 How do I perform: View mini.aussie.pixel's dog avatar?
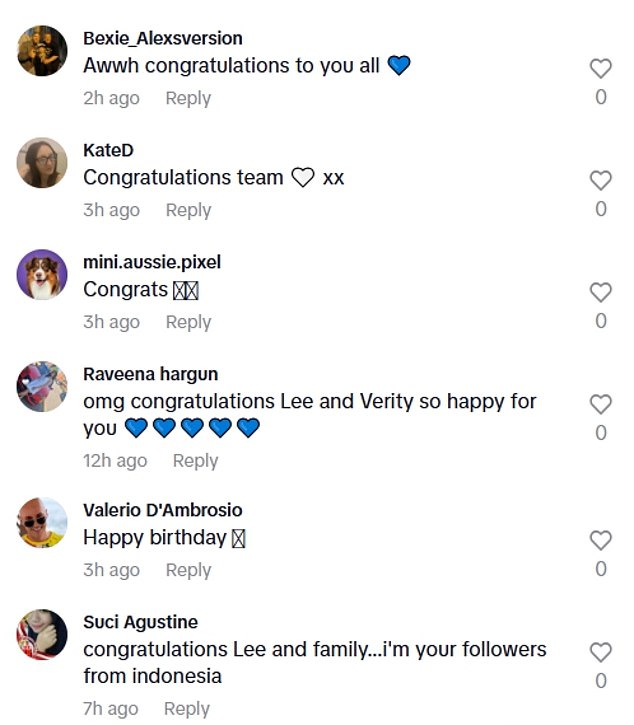click(x=43, y=275)
